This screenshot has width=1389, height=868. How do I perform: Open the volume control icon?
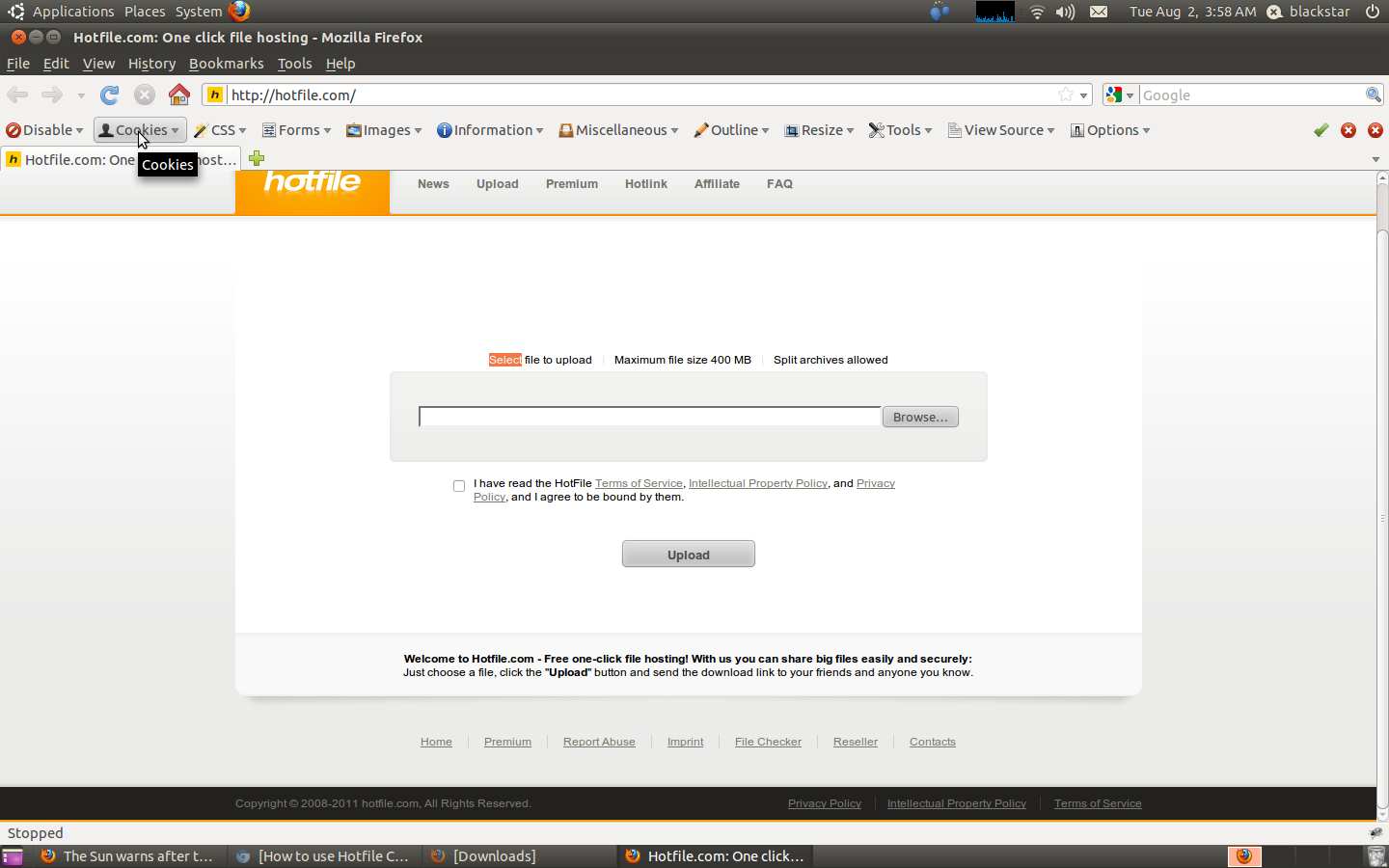(x=1065, y=12)
